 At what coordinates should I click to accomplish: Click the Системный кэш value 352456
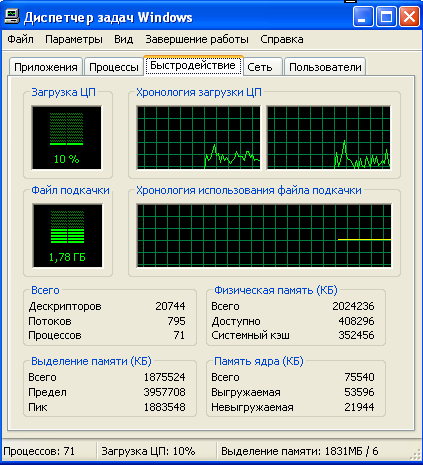click(x=356, y=335)
